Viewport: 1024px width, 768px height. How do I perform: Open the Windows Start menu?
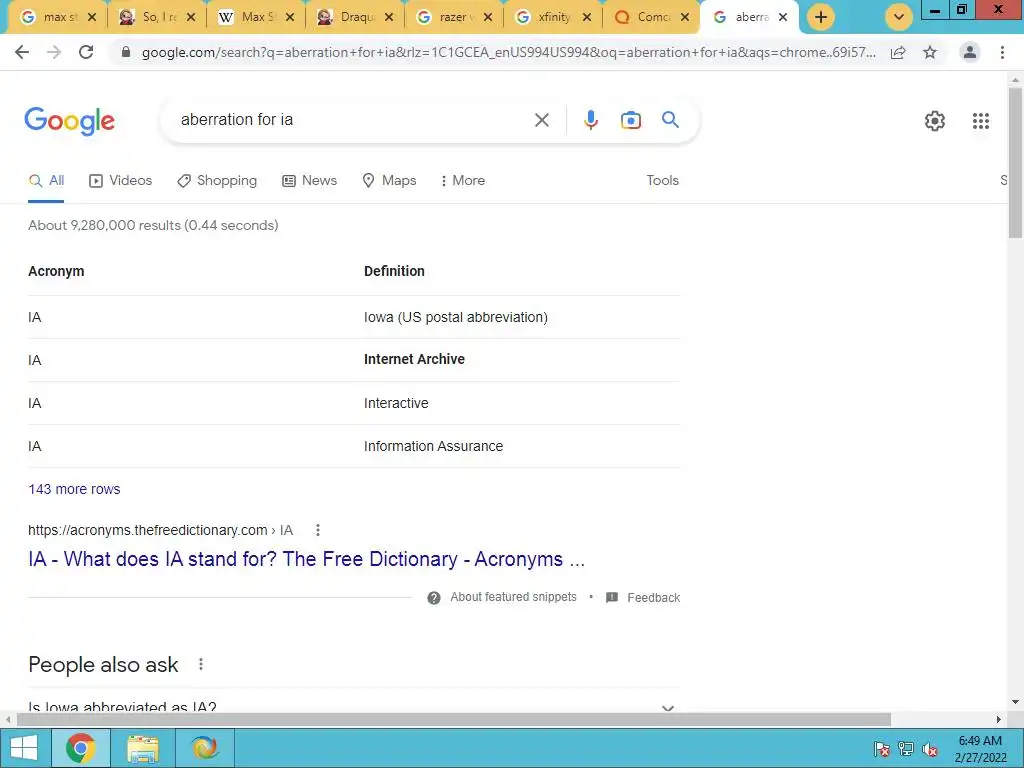point(24,748)
